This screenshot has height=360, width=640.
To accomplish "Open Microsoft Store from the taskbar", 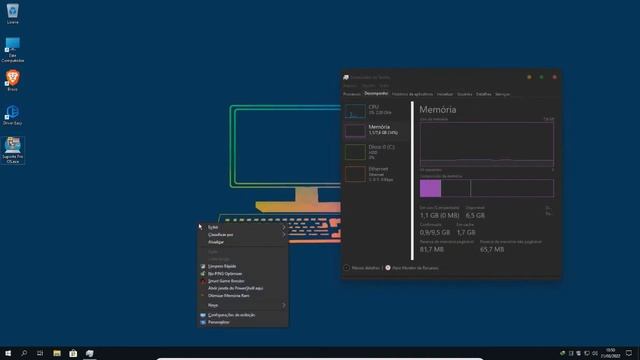I will pyautogui.click(x=73, y=353).
